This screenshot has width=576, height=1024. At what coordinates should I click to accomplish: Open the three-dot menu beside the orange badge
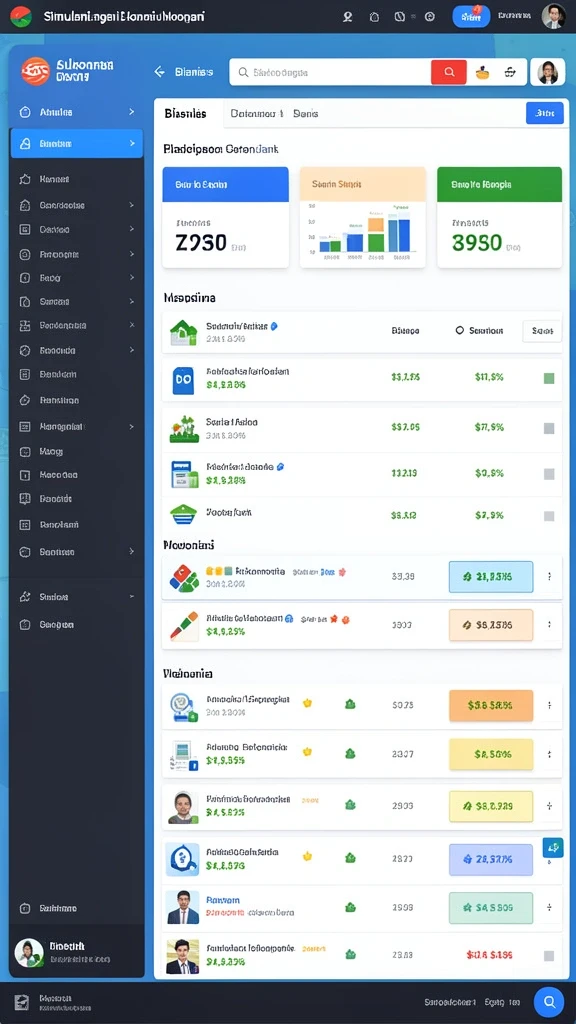click(x=549, y=705)
